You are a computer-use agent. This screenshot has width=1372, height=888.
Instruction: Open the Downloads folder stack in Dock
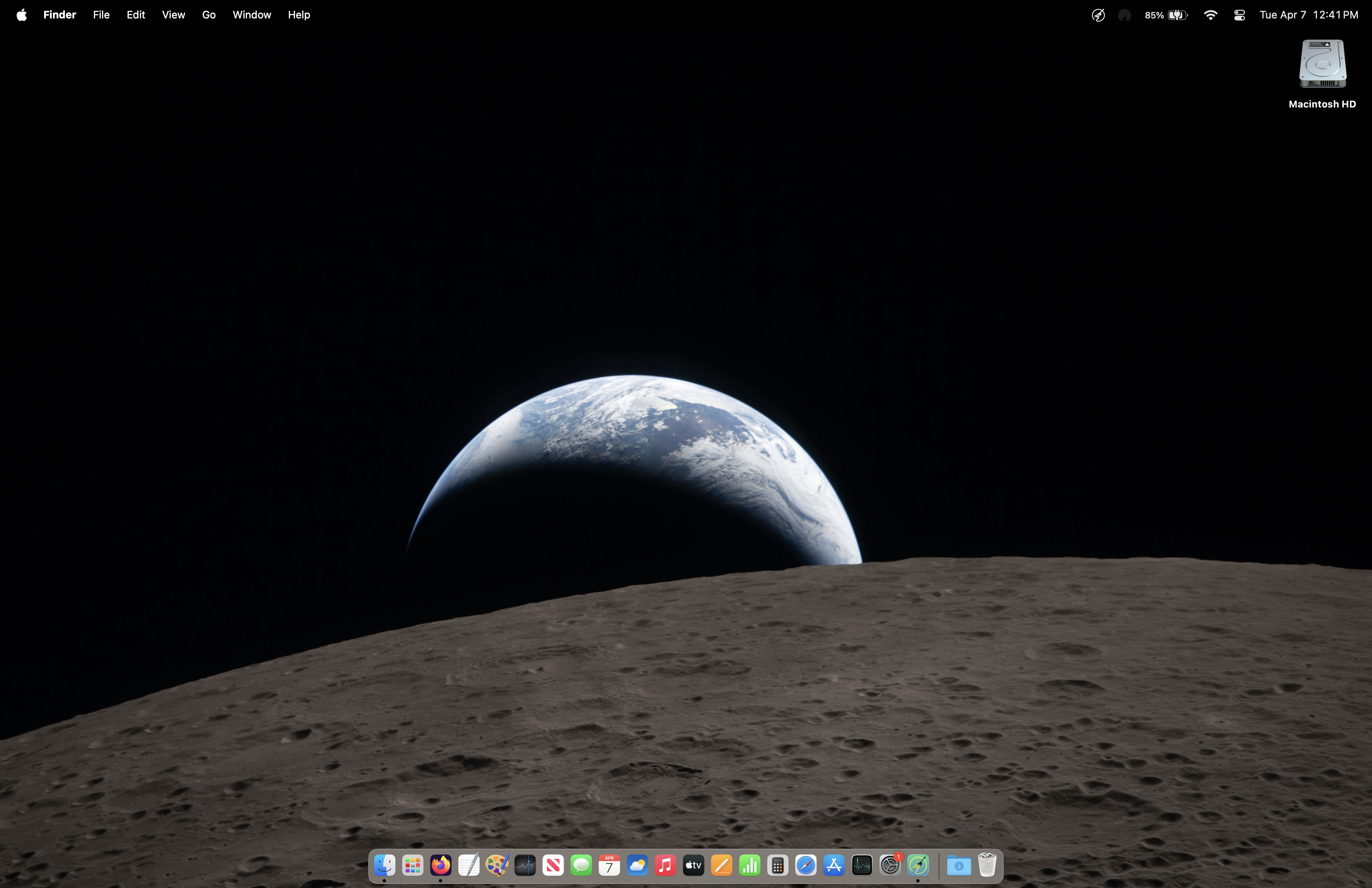click(x=959, y=865)
